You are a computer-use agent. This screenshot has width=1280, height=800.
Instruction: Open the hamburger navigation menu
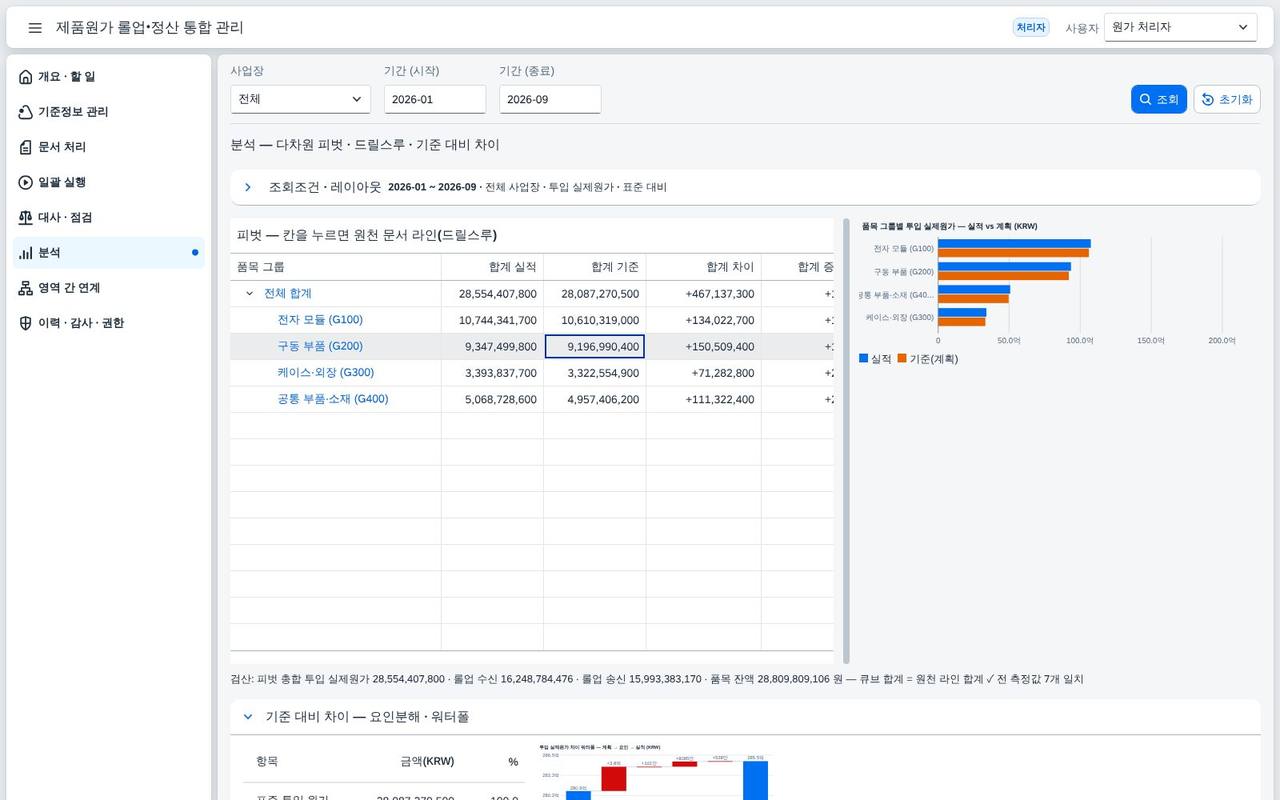tap(35, 28)
